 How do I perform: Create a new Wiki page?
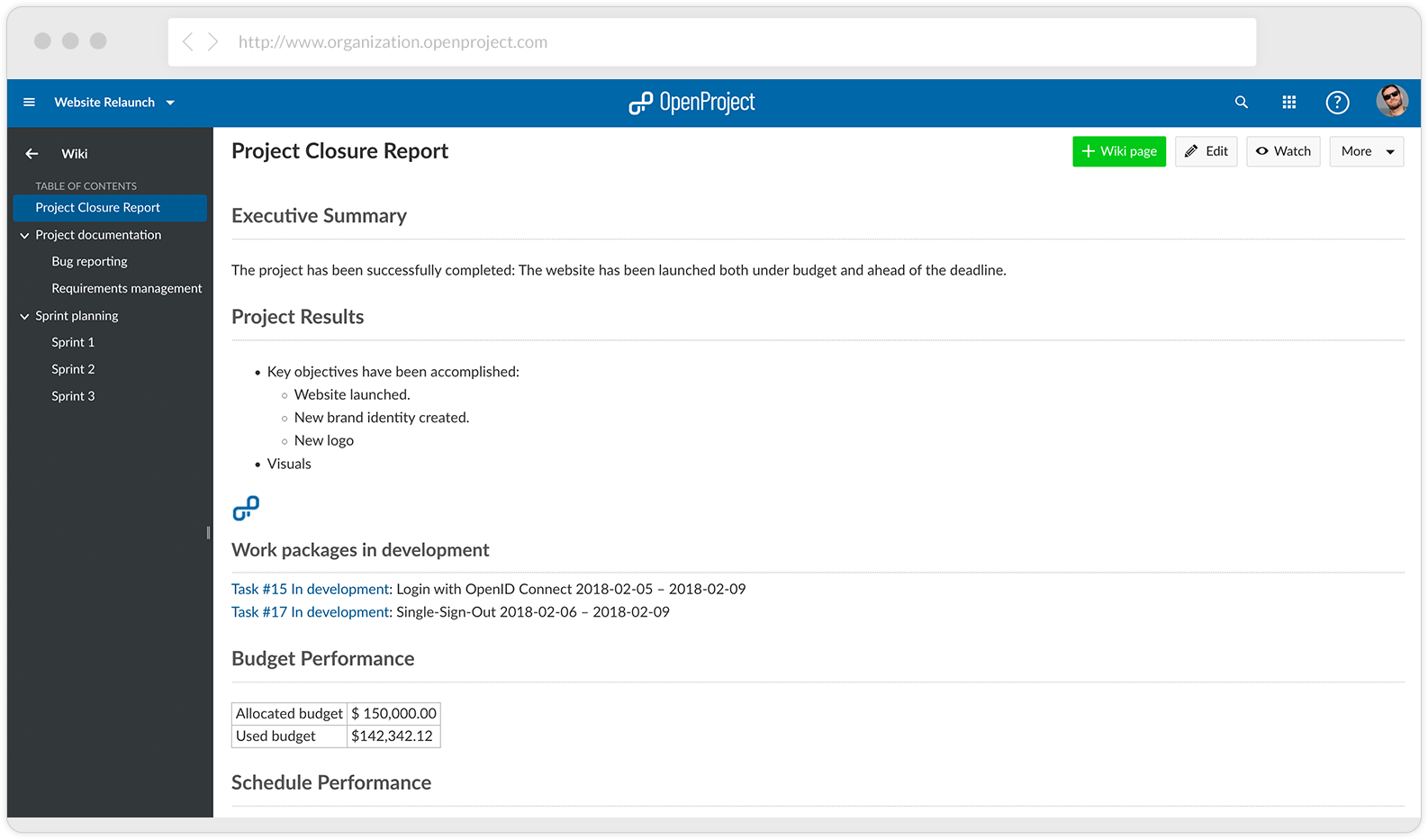tap(1119, 151)
